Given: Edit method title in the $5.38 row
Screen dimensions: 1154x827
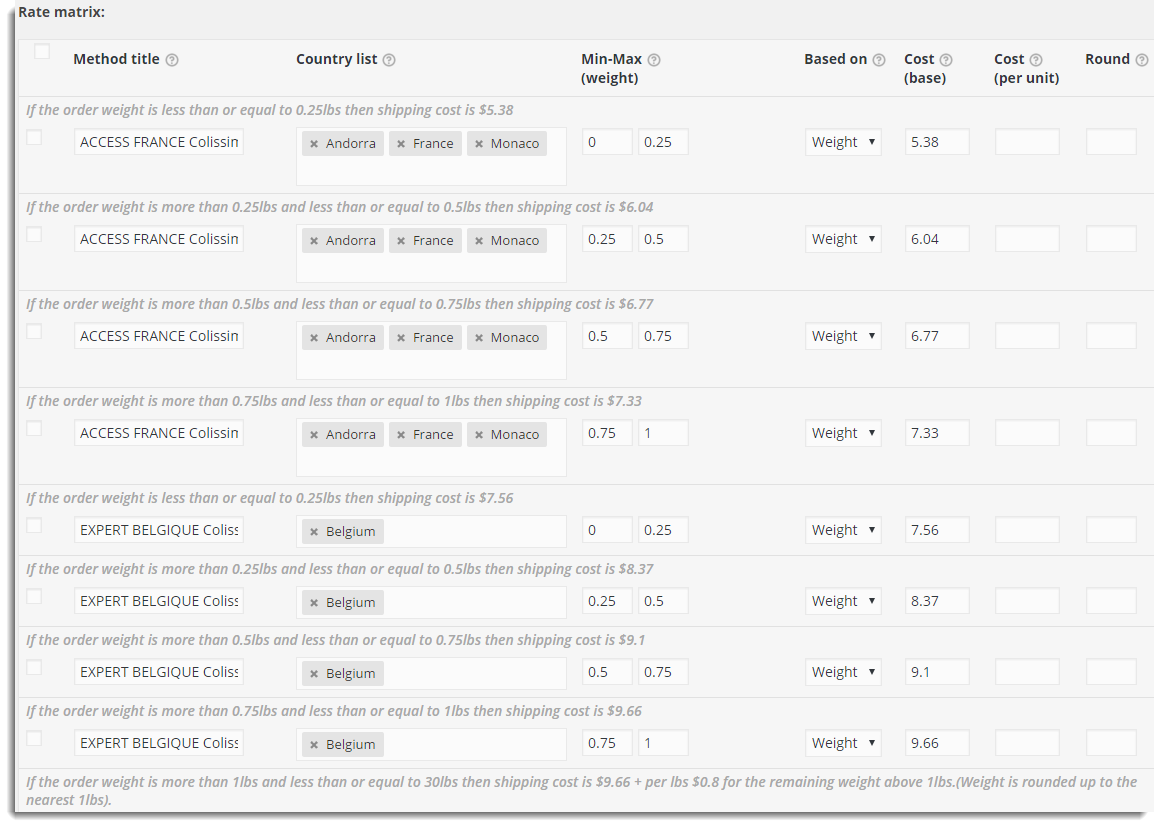Looking at the screenshot, I should pos(159,142).
